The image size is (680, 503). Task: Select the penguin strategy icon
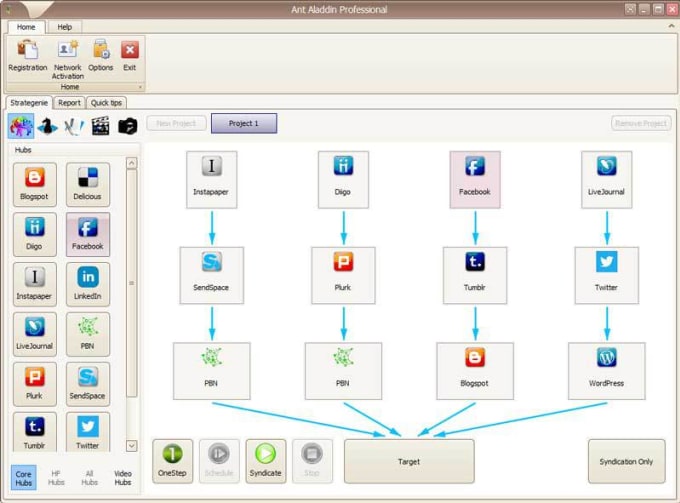tap(47, 126)
